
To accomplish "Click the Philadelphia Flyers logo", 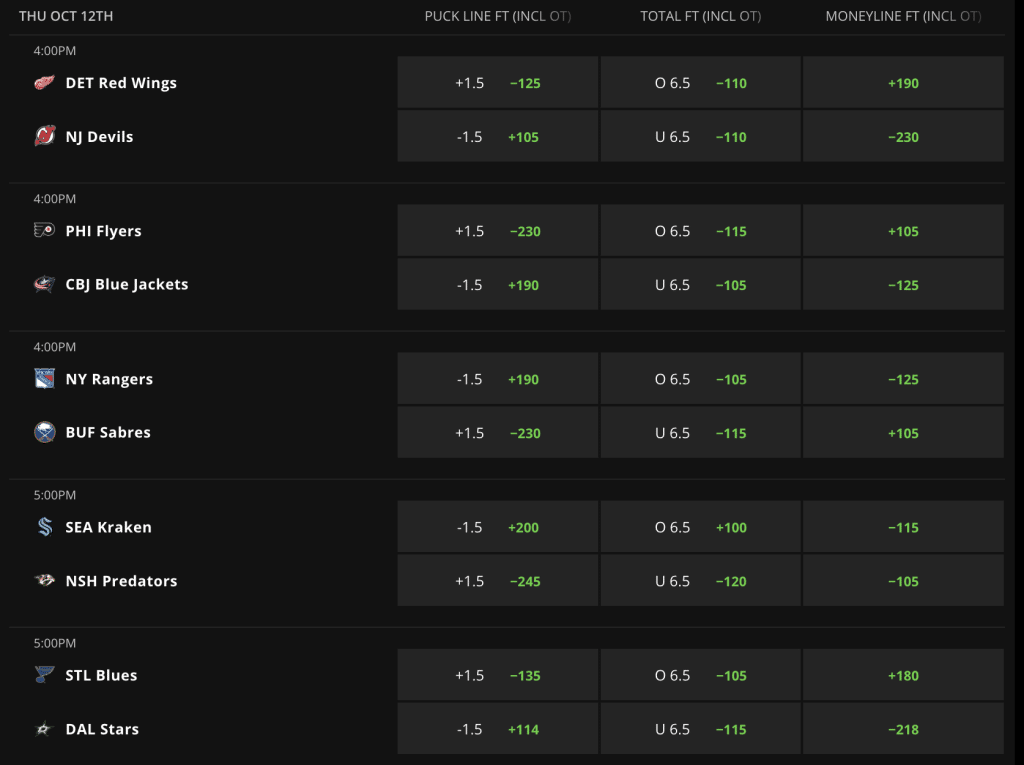I will [44, 230].
